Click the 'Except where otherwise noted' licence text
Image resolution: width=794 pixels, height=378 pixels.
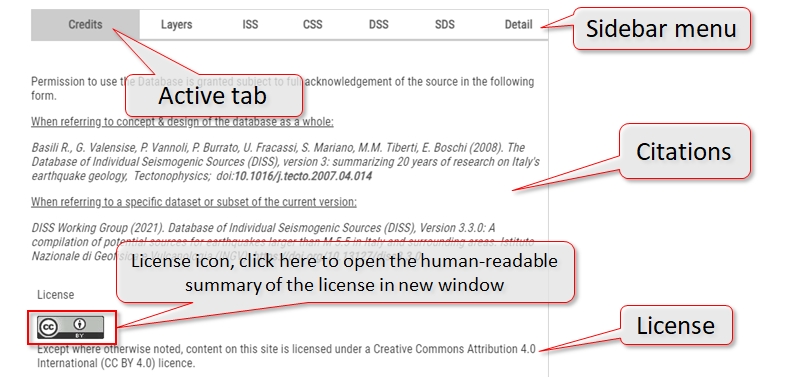[x=286, y=356]
